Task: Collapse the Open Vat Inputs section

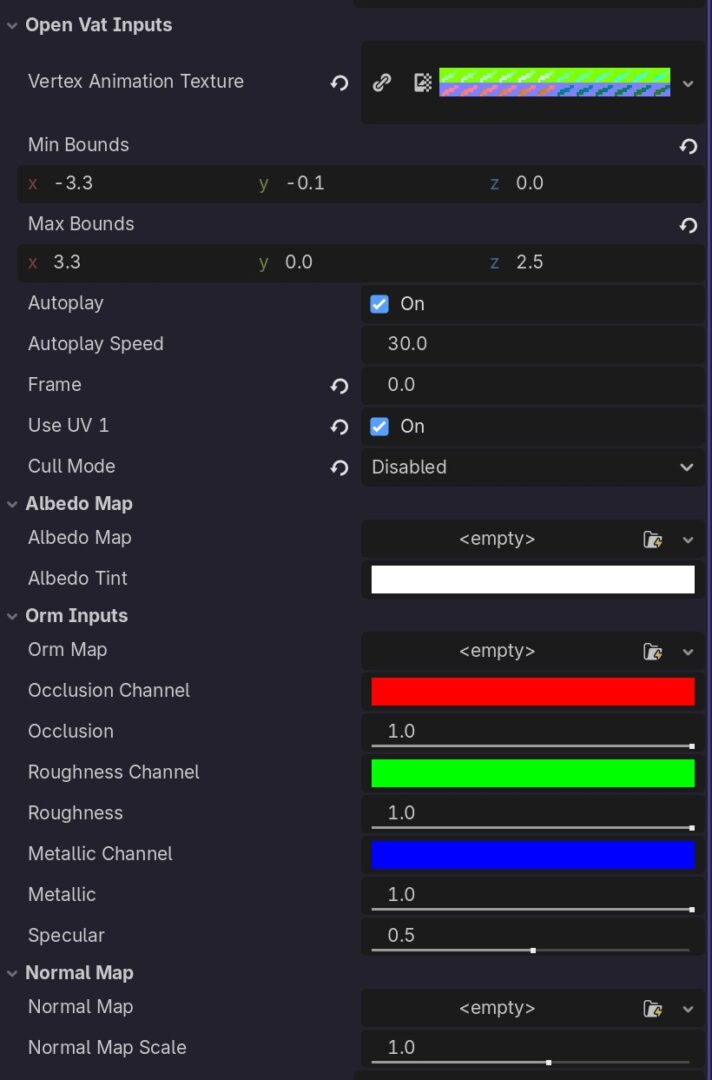Action: 12,25
